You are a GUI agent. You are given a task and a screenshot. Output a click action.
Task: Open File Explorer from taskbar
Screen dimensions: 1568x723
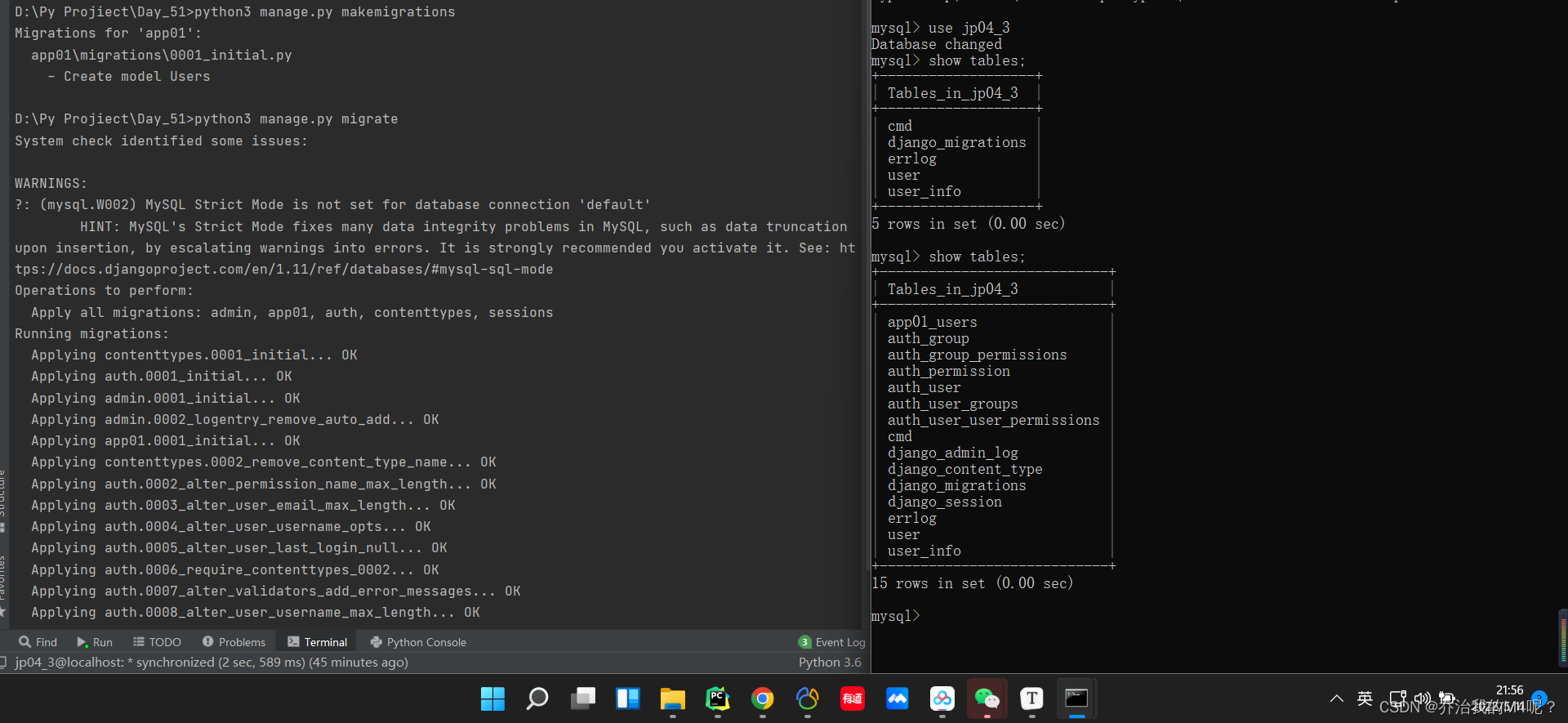pos(673,698)
